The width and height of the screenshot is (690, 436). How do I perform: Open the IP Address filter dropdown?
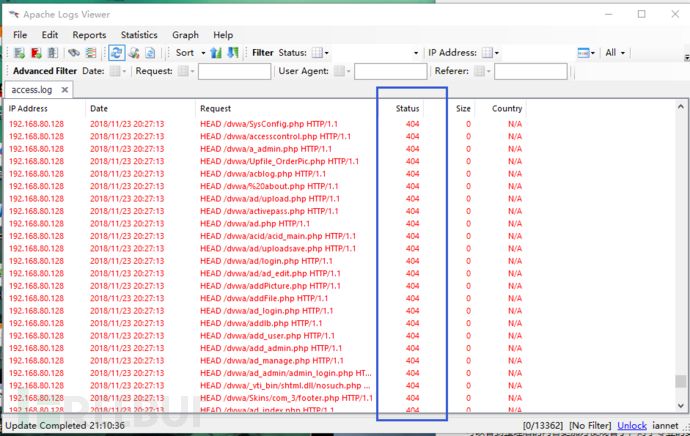[x=491, y=53]
